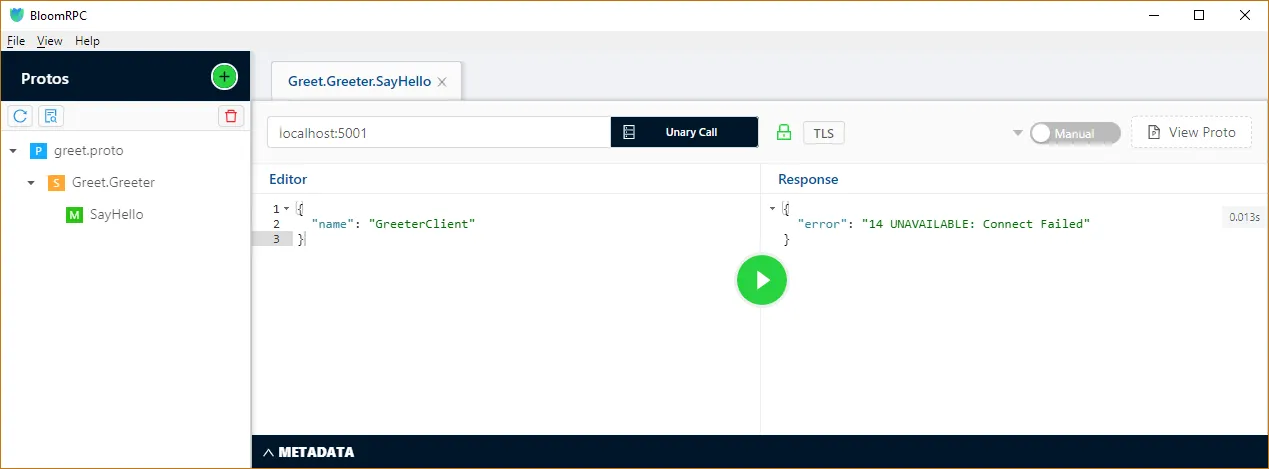Image resolution: width=1269 pixels, height=469 pixels.
Task: Fold the Response JSON block
Action: (772, 209)
